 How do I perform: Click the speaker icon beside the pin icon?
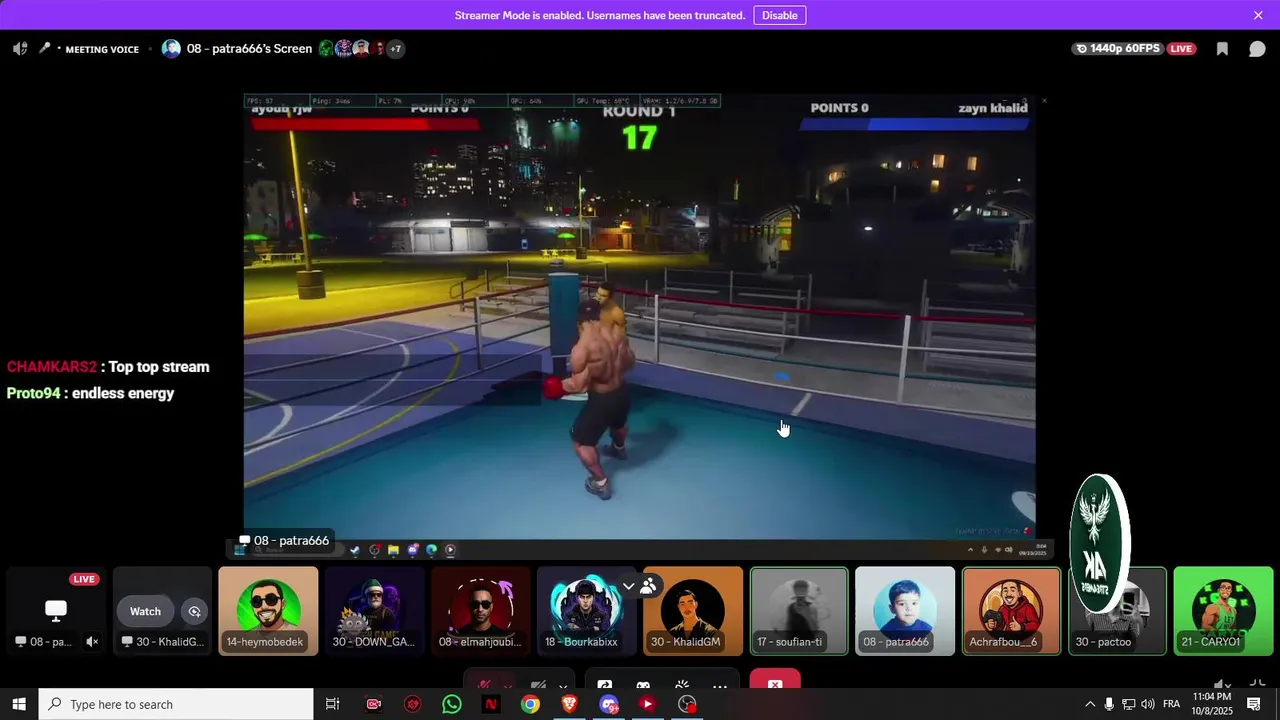click(20, 49)
